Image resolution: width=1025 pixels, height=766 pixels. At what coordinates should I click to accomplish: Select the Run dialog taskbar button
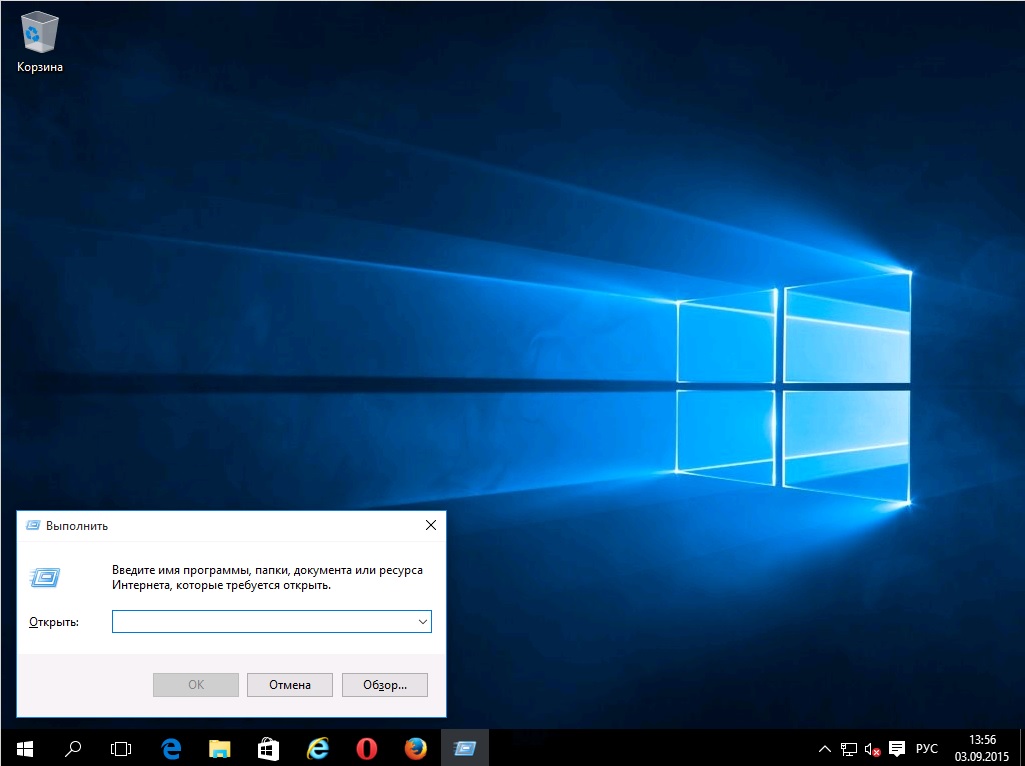coord(465,748)
